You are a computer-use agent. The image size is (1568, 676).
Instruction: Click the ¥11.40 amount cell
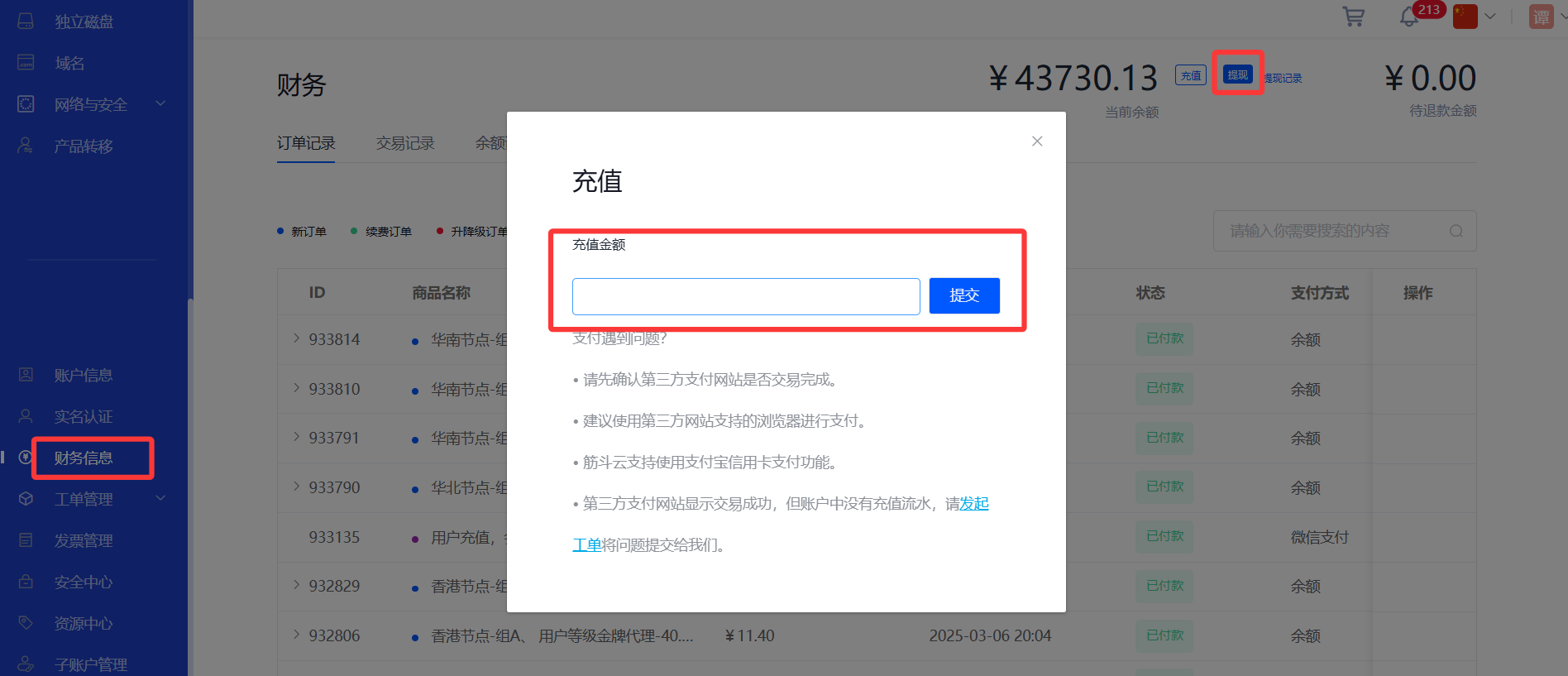tap(749, 635)
